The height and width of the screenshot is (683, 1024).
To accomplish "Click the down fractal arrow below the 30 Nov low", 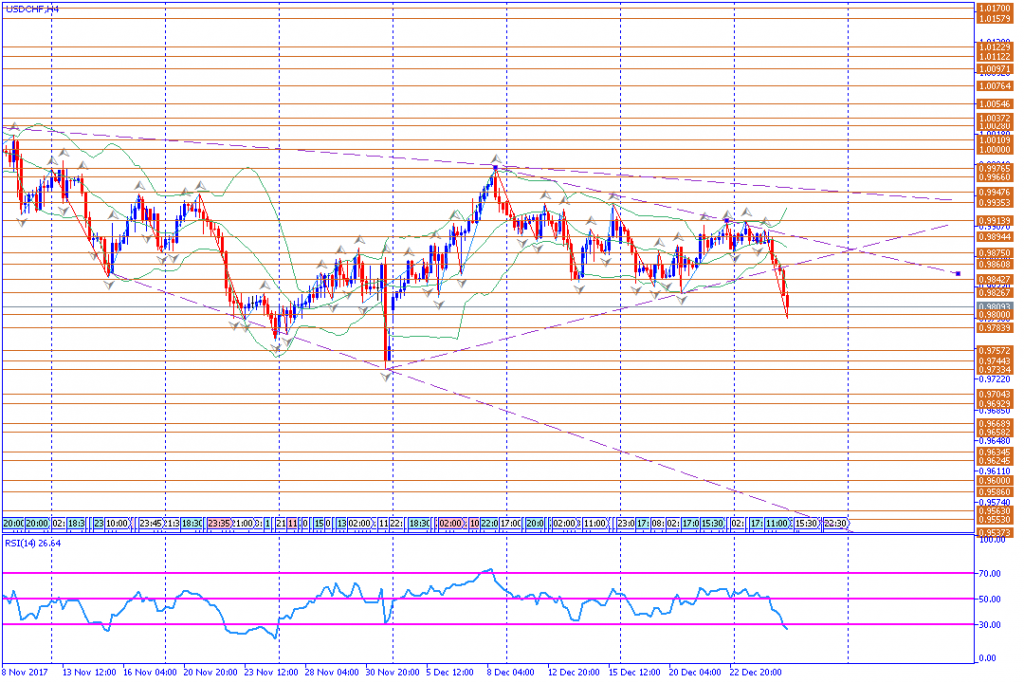I will coord(386,375).
